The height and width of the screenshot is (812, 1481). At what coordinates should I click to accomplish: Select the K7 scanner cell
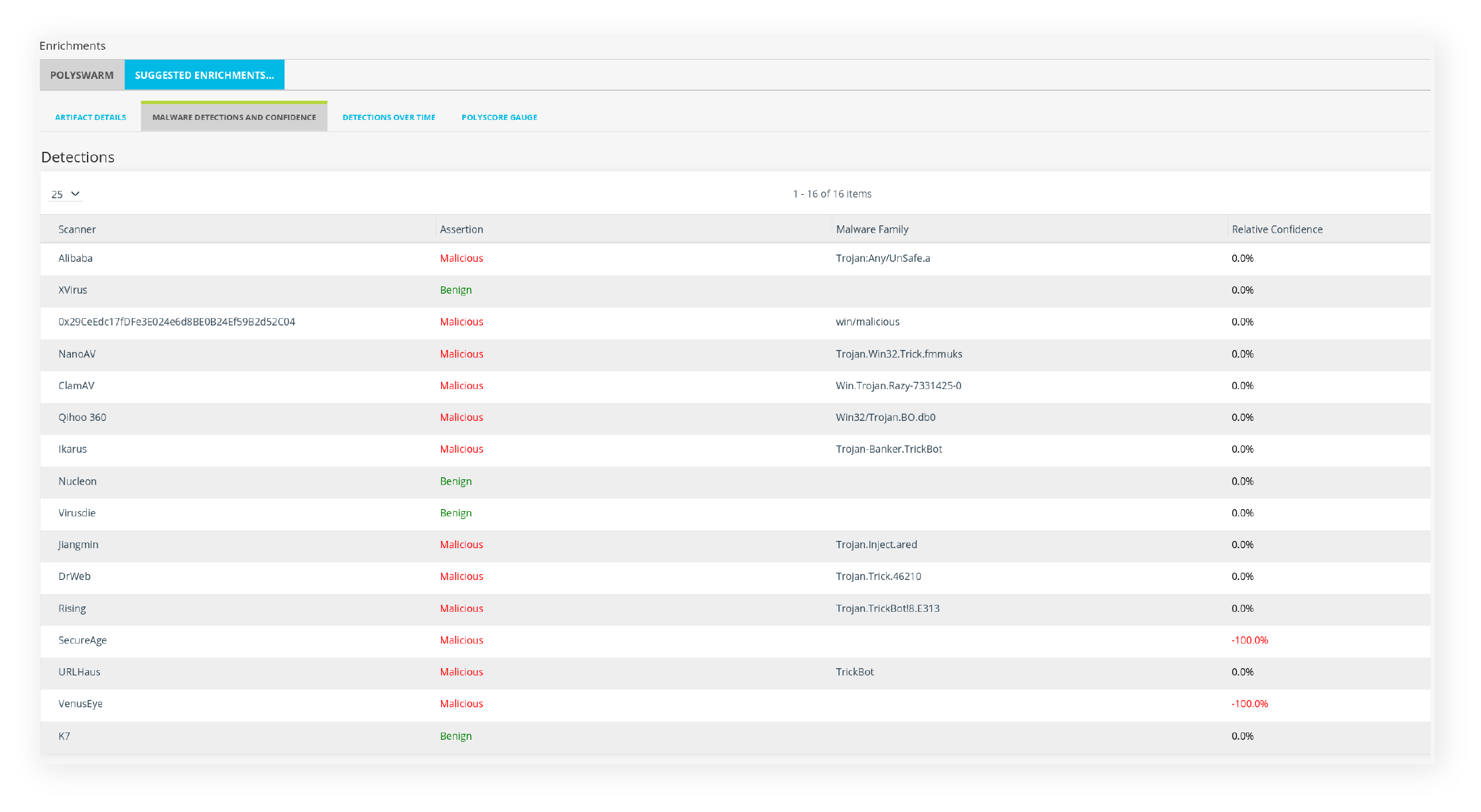64,736
